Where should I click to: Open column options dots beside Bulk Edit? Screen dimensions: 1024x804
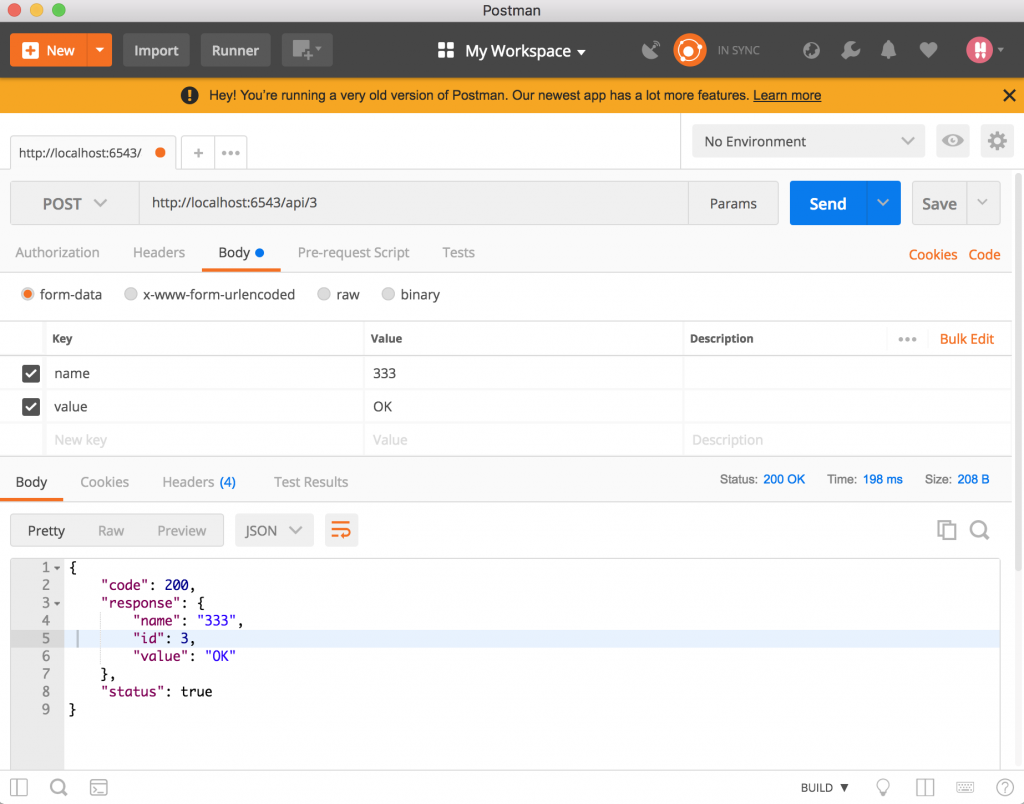(907, 339)
